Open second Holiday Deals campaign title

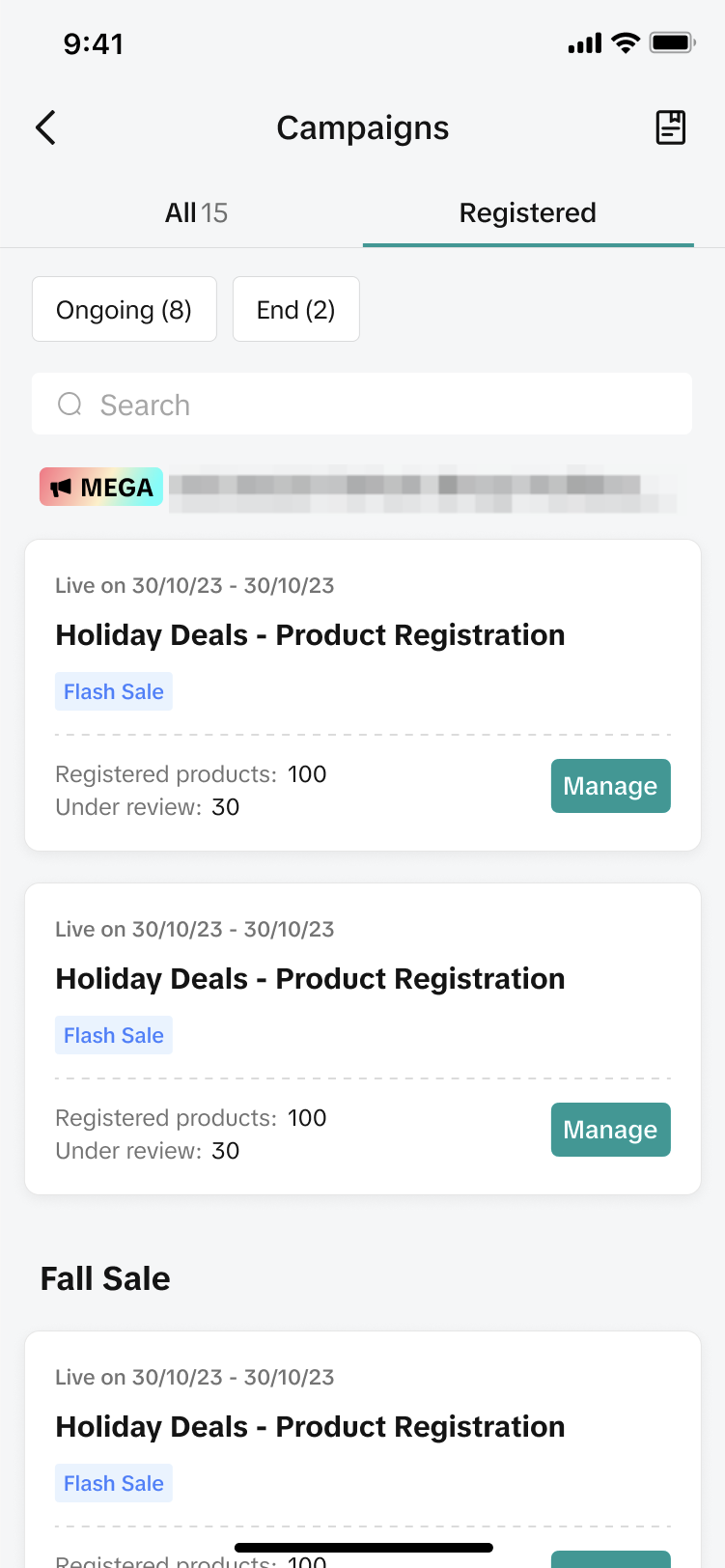pos(310,979)
